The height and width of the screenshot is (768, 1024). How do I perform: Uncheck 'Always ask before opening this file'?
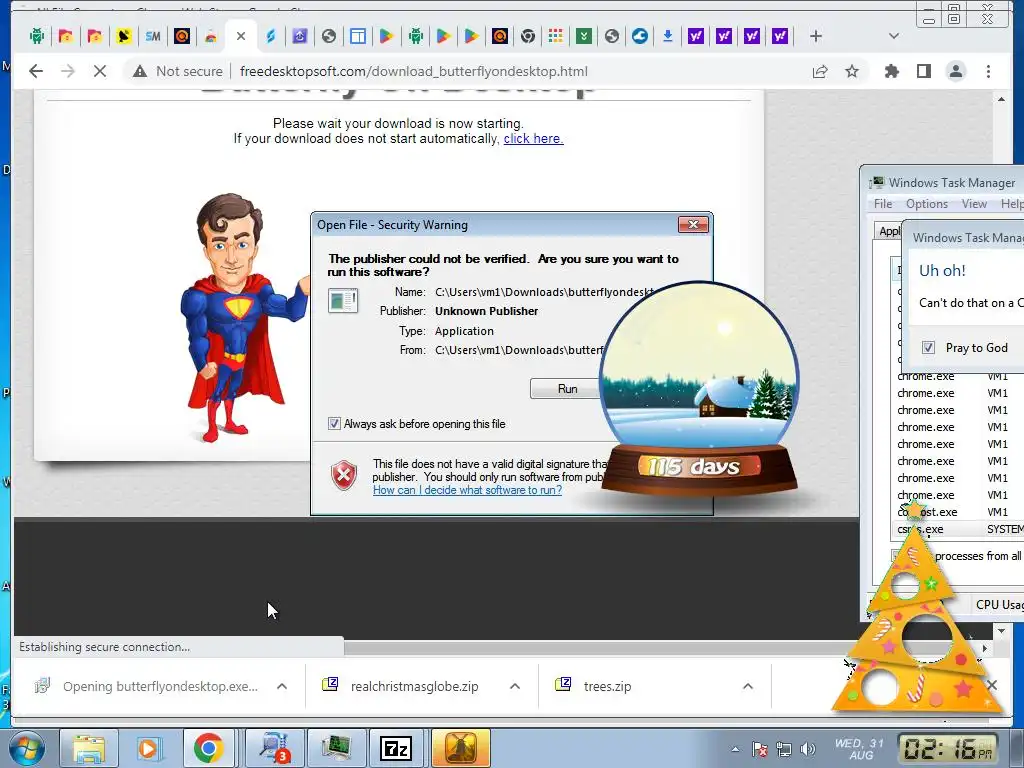[334, 424]
